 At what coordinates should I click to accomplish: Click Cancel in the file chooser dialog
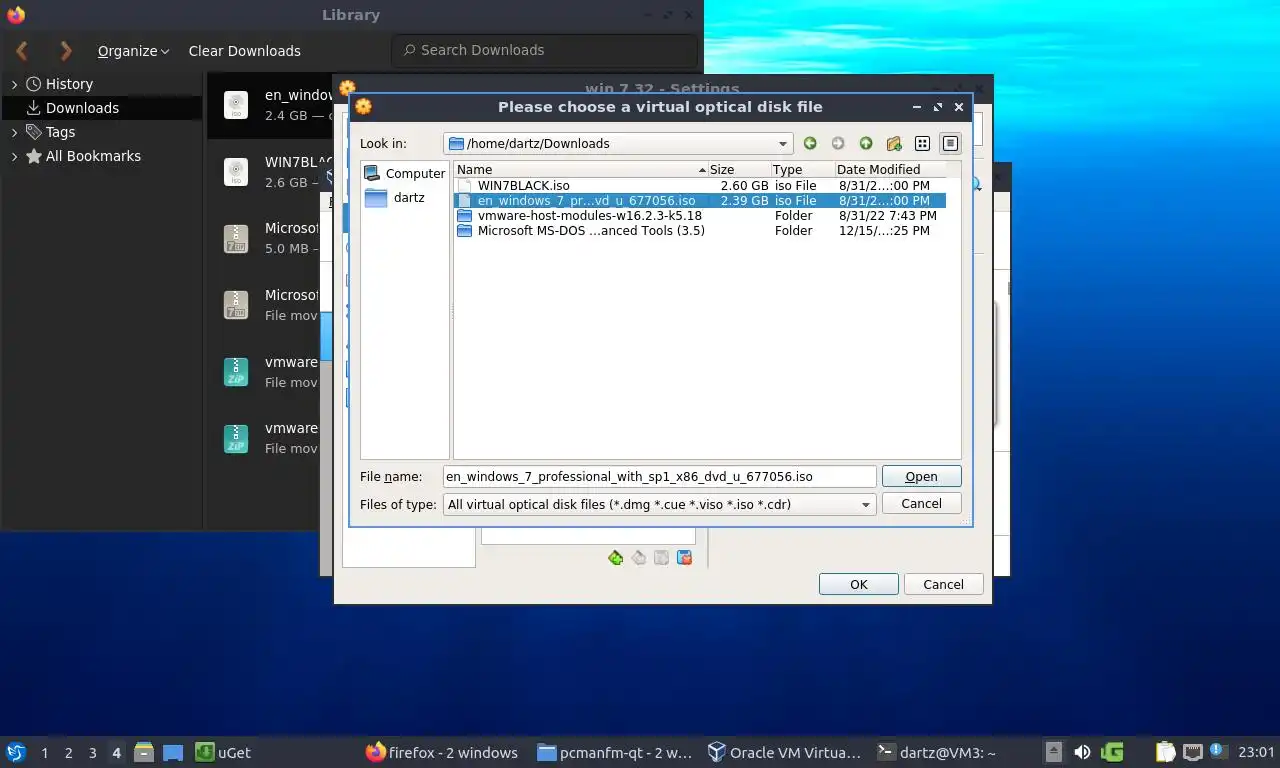(921, 504)
